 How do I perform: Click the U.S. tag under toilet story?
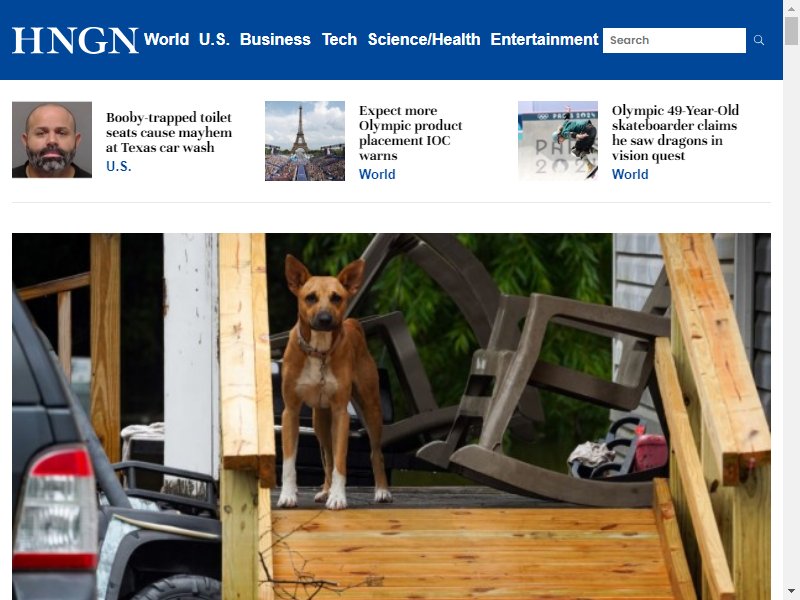point(118,166)
